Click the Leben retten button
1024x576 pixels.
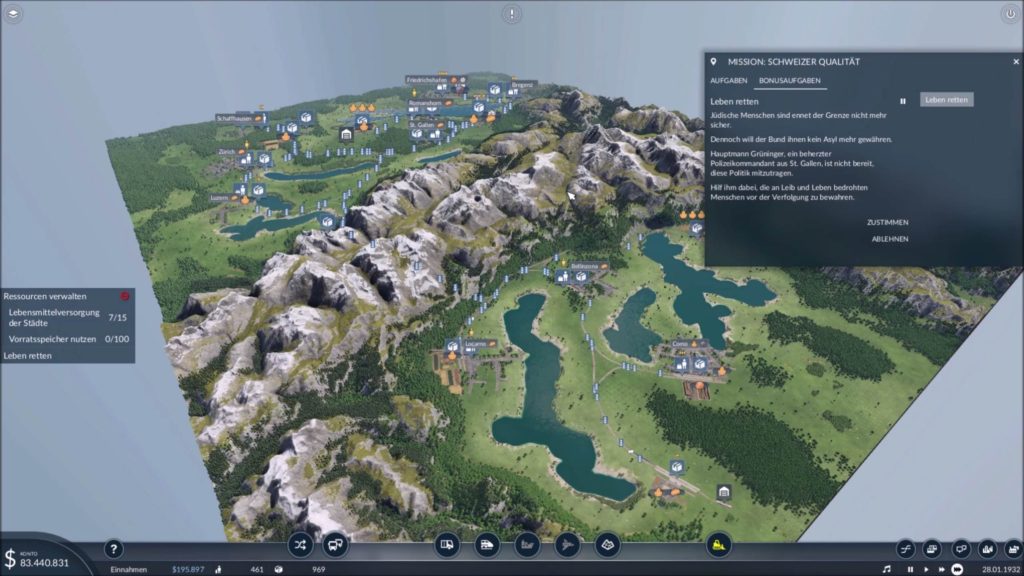(946, 100)
